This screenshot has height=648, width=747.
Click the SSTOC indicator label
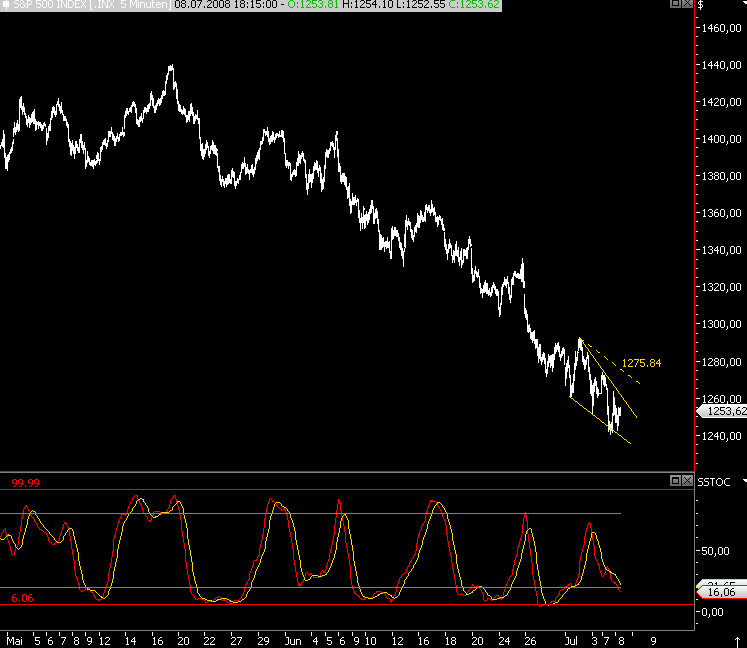(x=714, y=482)
